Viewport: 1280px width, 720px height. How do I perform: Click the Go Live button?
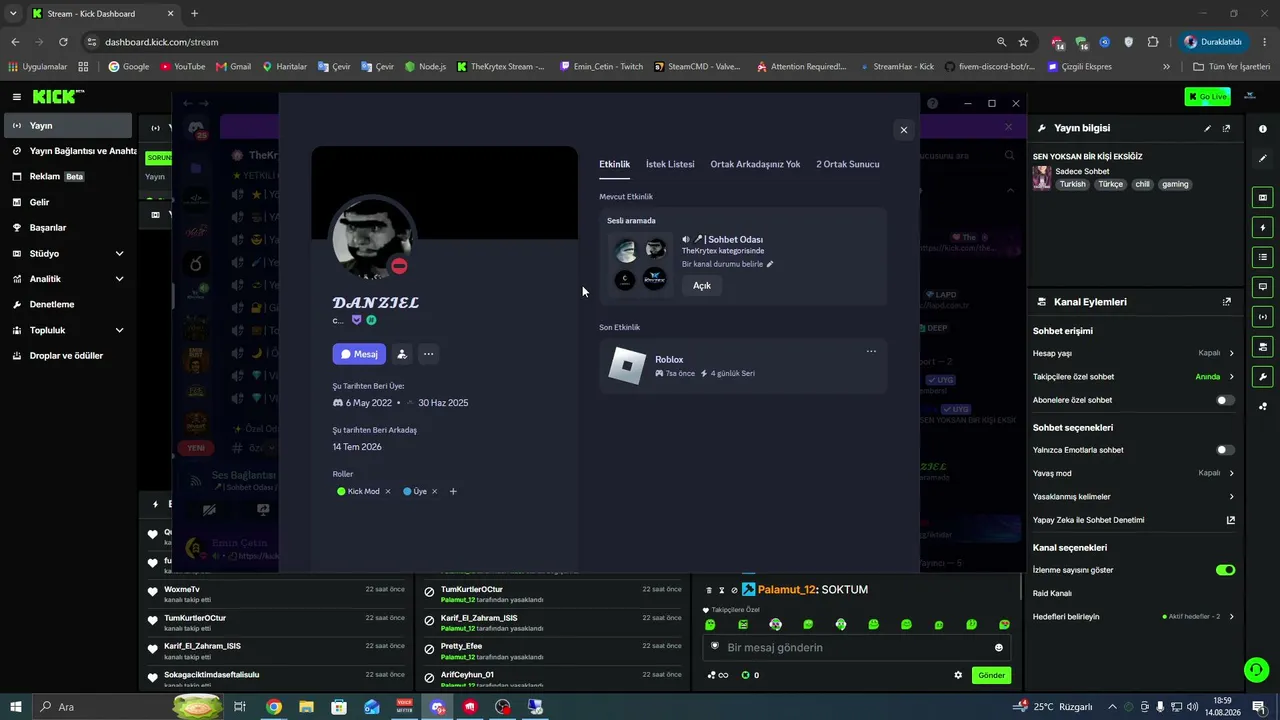(x=1207, y=97)
